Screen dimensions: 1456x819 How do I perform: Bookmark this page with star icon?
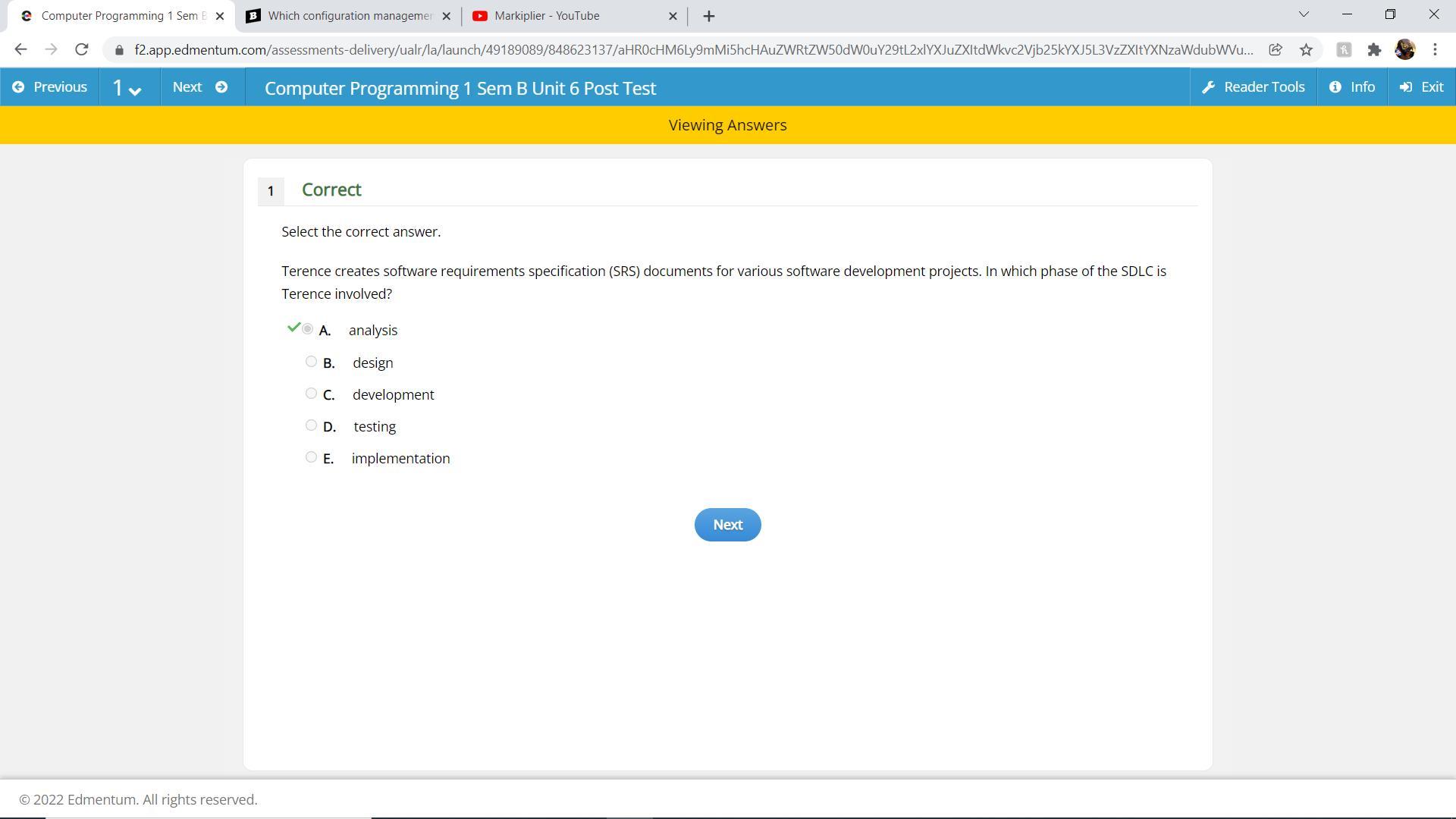coord(1306,50)
